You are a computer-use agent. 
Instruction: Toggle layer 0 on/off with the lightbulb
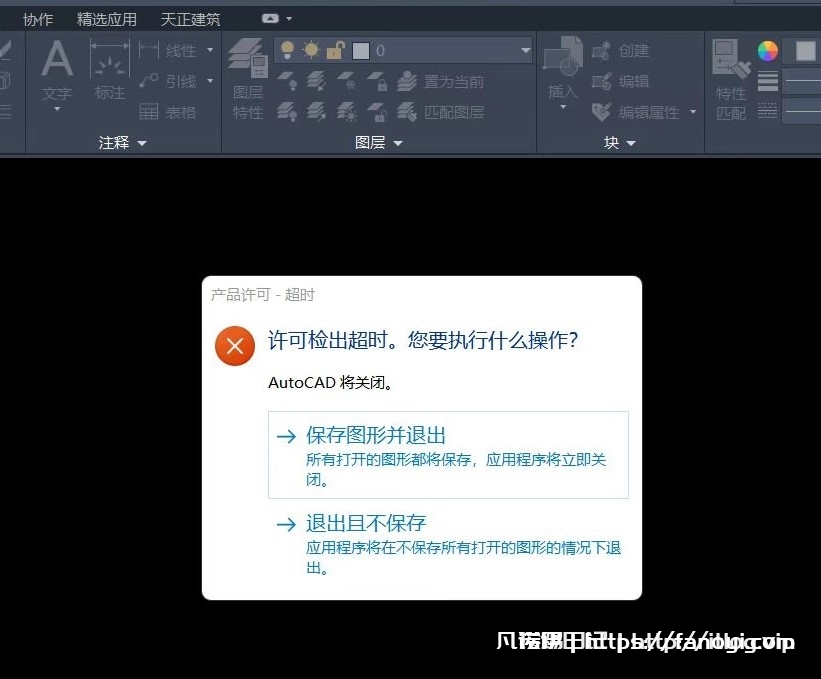tap(287, 50)
